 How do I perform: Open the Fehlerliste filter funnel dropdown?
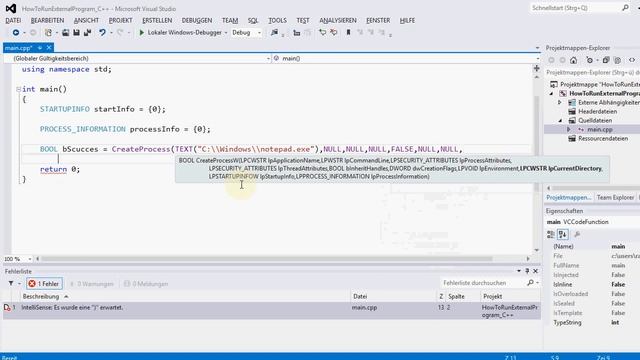[x=14, y=284]
